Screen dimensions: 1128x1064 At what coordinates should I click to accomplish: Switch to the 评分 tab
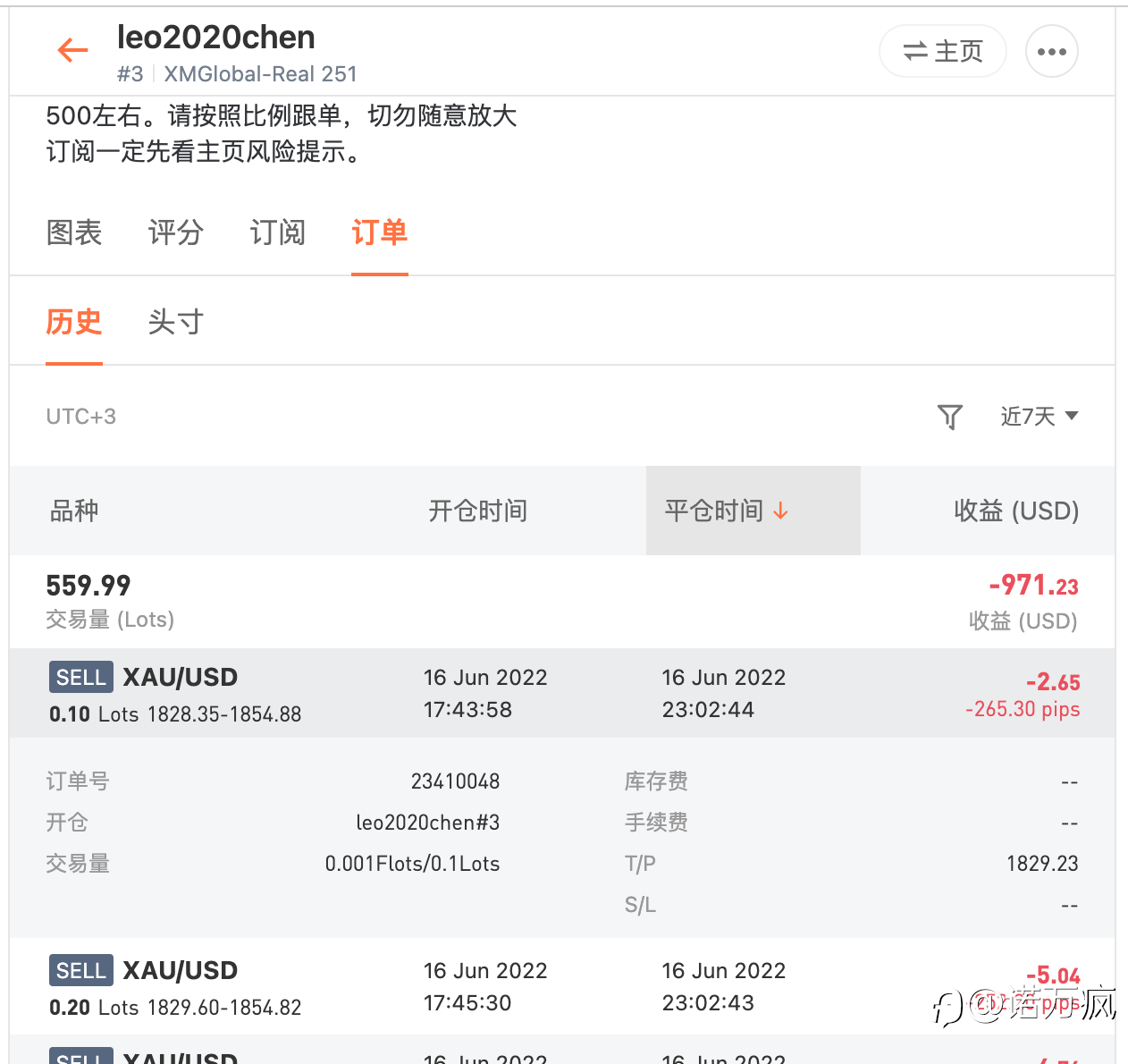[x=176, y=232]
